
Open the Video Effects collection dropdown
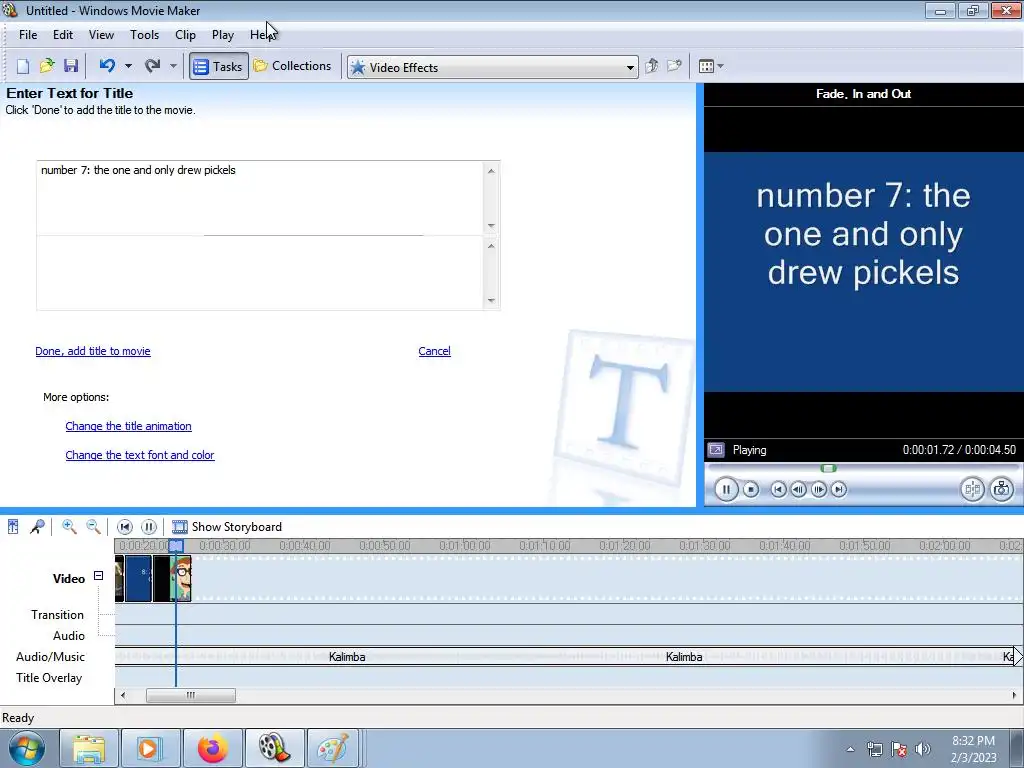pos(492,67)
